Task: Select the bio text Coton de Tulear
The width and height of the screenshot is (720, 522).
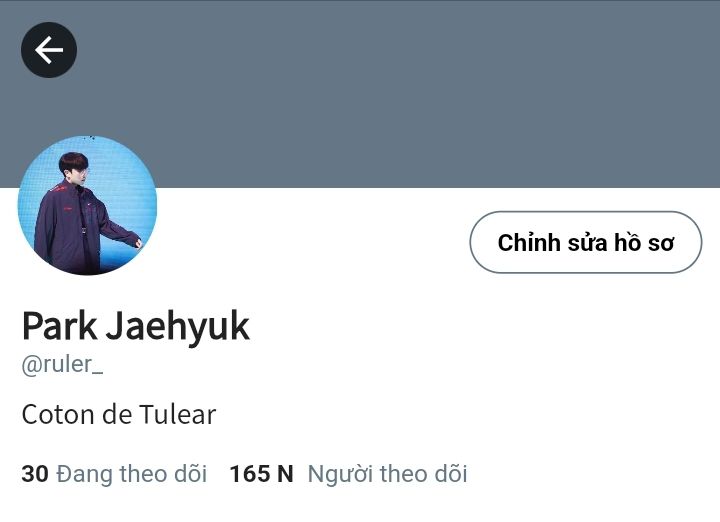Action: pos(118,415)
